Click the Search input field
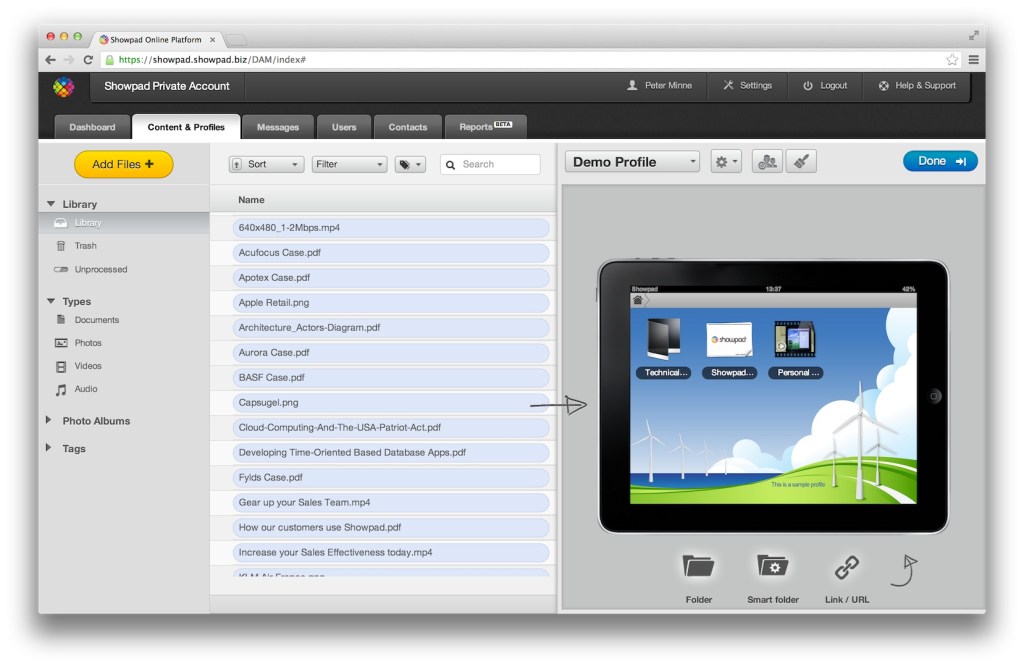 (x=490, y=165)
